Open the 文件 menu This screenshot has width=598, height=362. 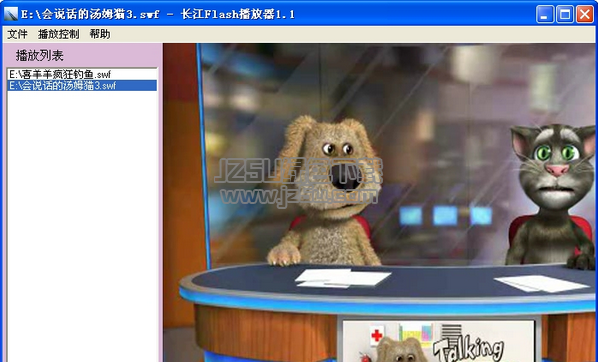click(17, 34)
